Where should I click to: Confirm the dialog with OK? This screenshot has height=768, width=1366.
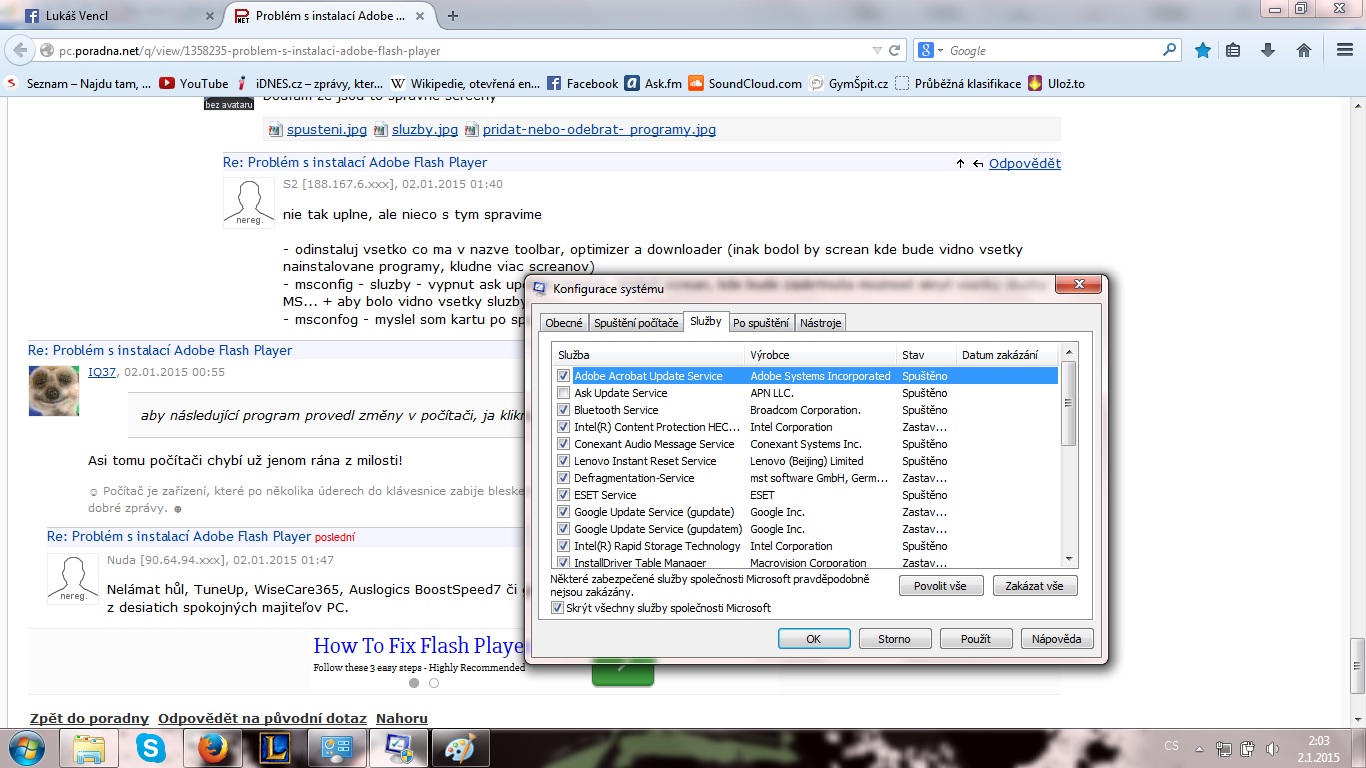click(x=814, y=639)
